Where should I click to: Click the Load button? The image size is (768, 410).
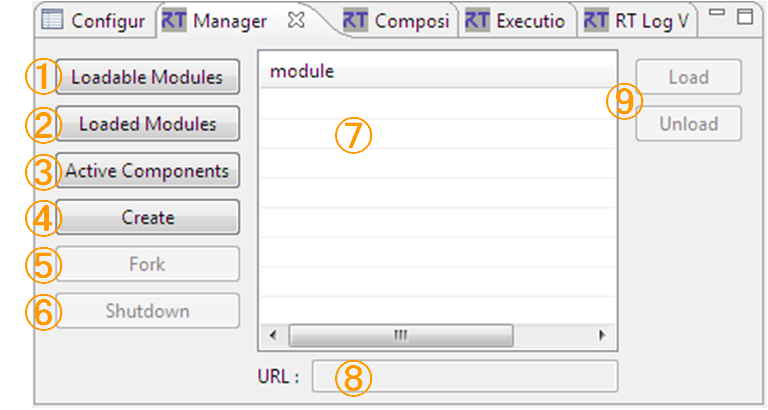689,77
